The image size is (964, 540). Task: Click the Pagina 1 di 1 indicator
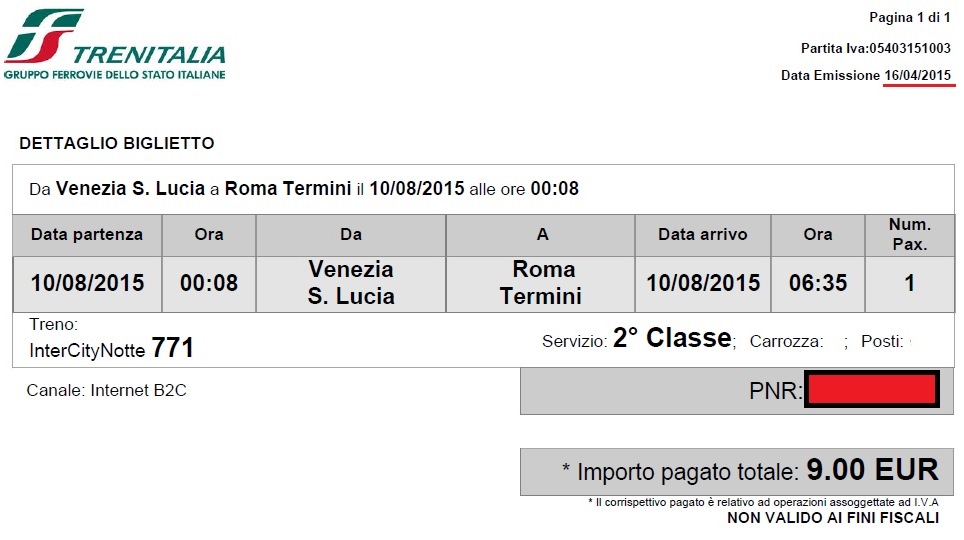coord(910,18)
